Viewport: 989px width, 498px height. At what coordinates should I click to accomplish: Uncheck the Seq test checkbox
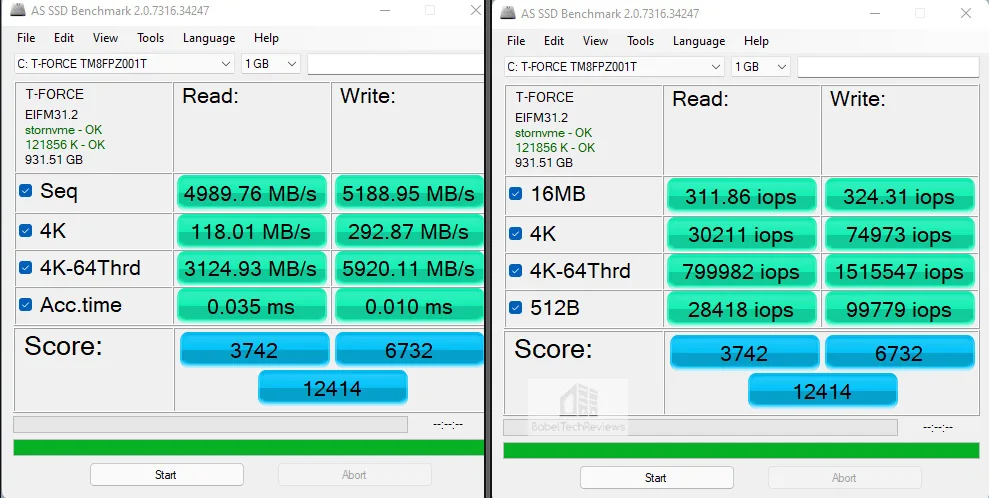click(25, 190)
